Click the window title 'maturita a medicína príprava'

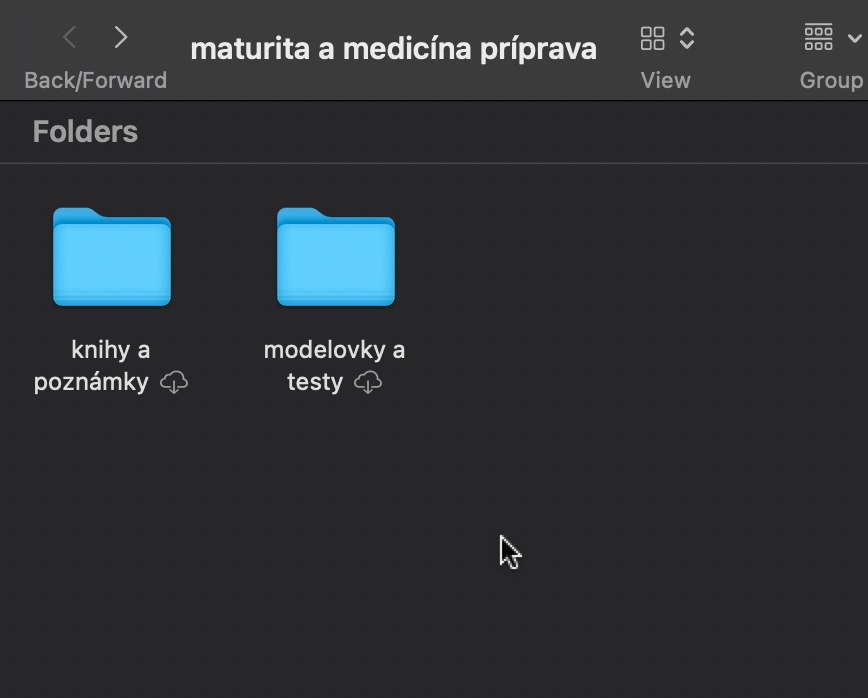pos(393,47)
